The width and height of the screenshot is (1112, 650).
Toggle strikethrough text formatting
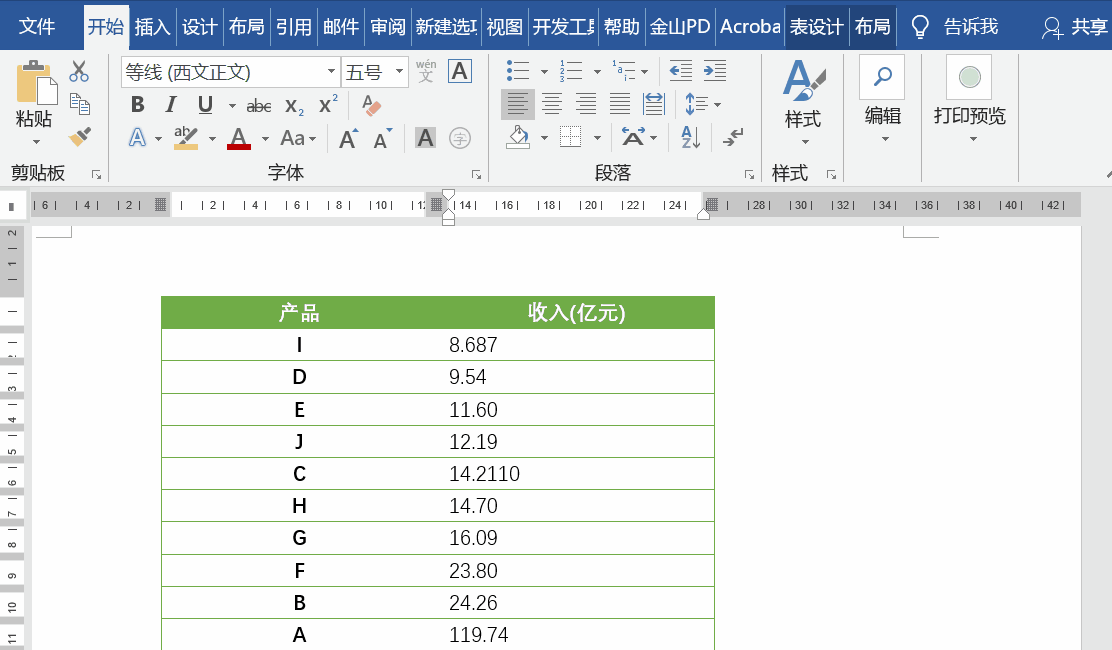[259, 105]
